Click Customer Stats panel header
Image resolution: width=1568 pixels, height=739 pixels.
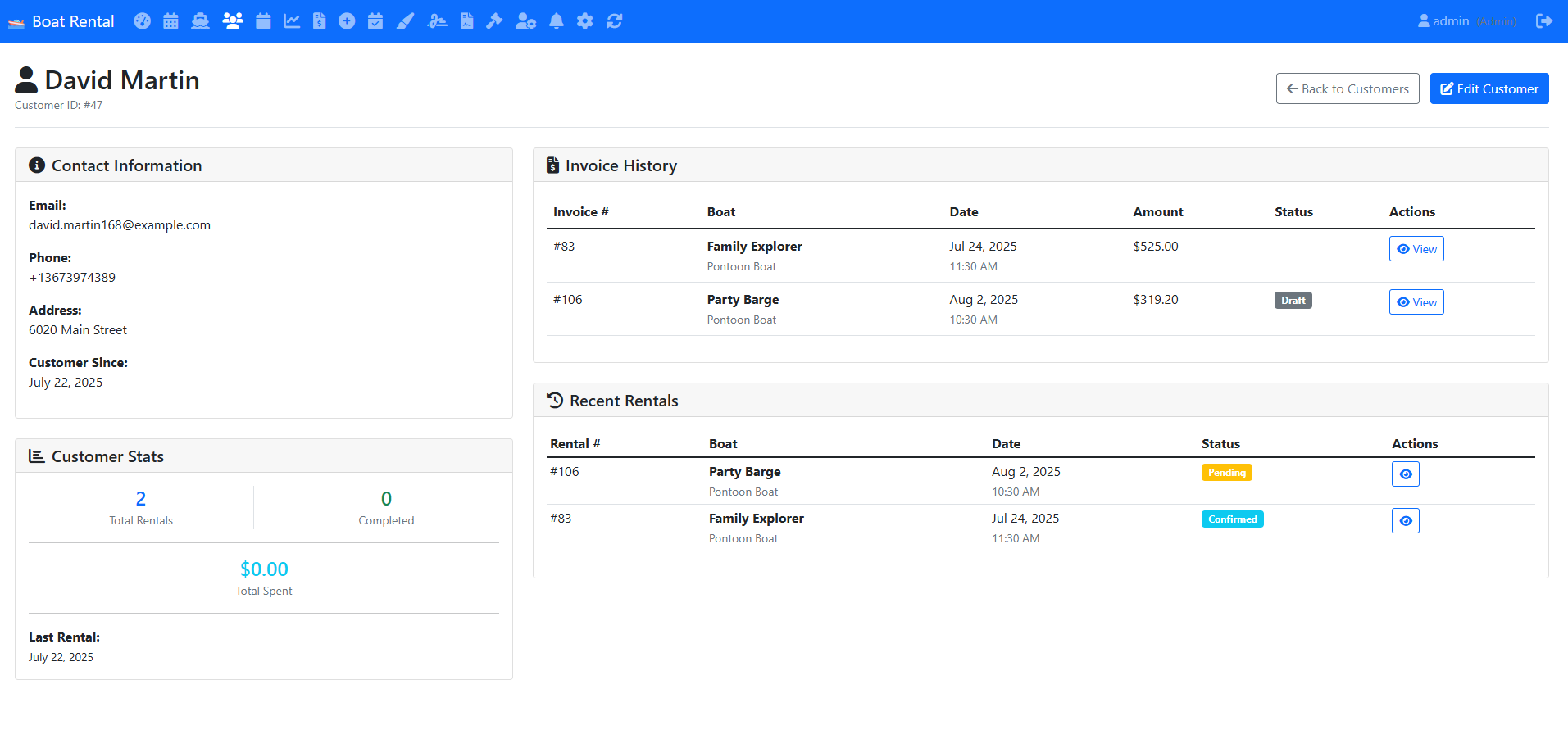[264, 456]
